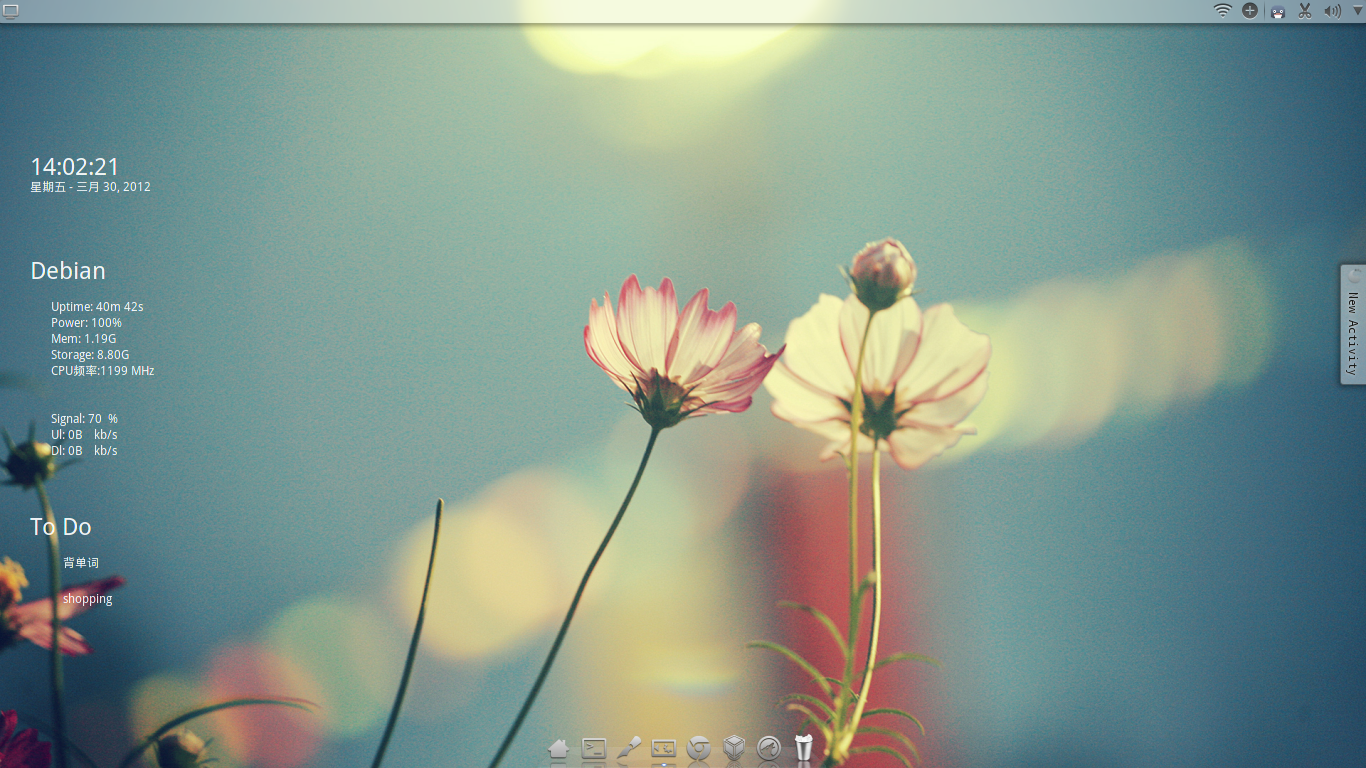Click the Signal: 70 % line
This screenshot has width=1366, height=768.
click(85, 419)
